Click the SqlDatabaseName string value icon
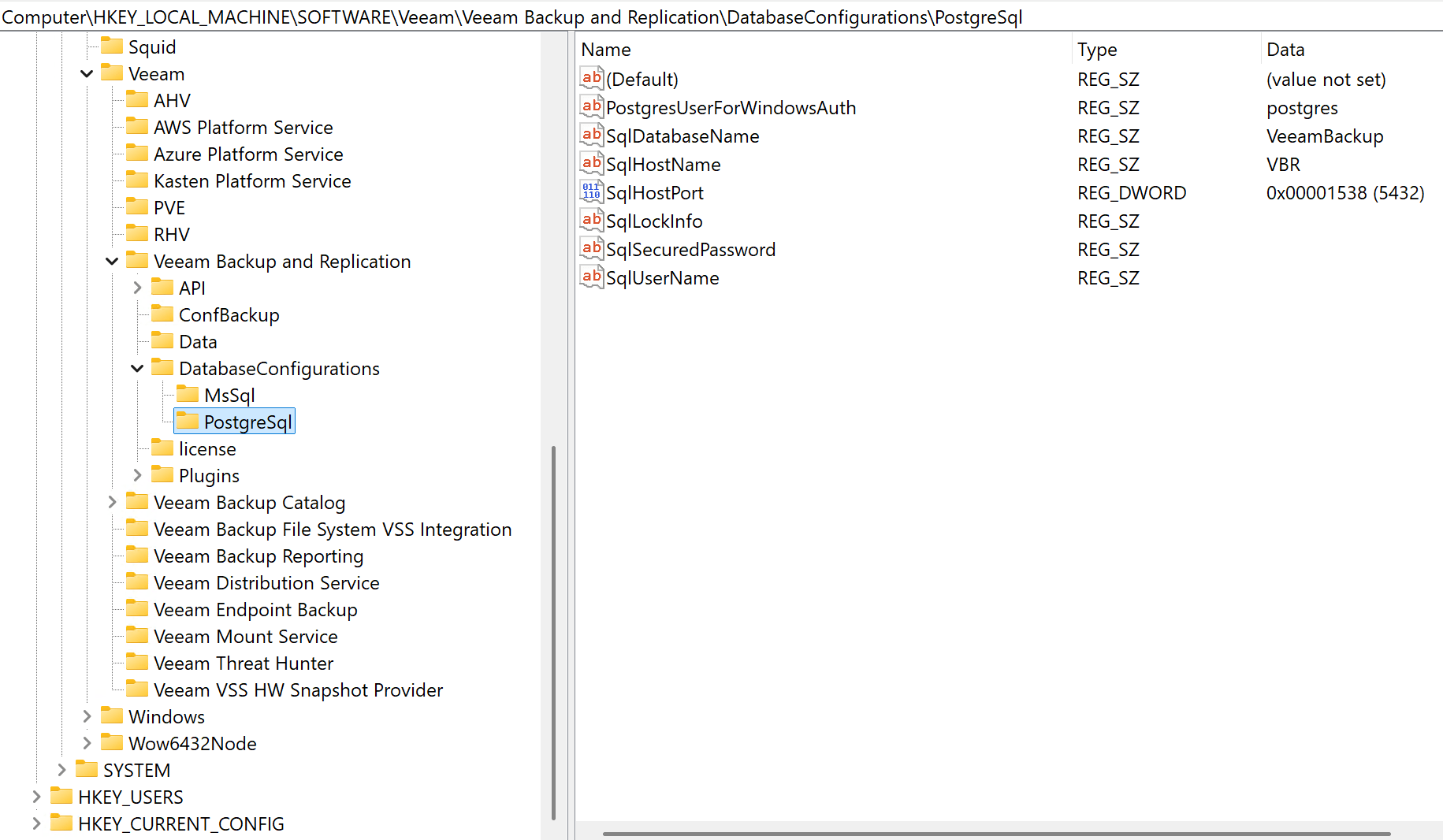 [x=591, y=135]
